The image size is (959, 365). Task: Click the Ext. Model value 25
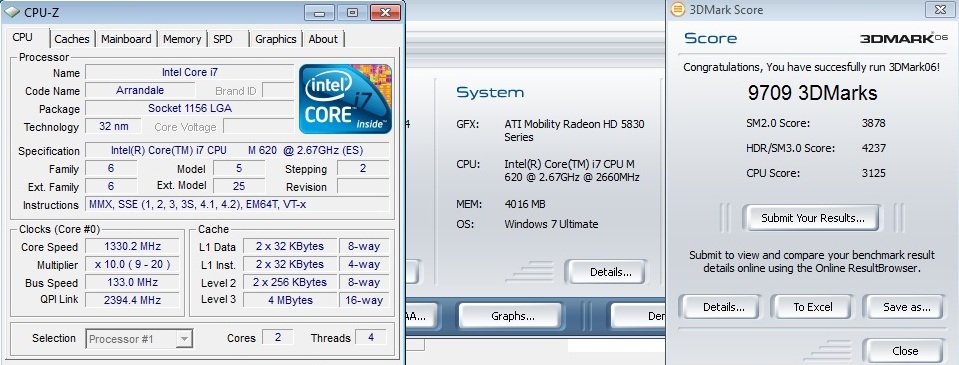(x=239, y=186)
